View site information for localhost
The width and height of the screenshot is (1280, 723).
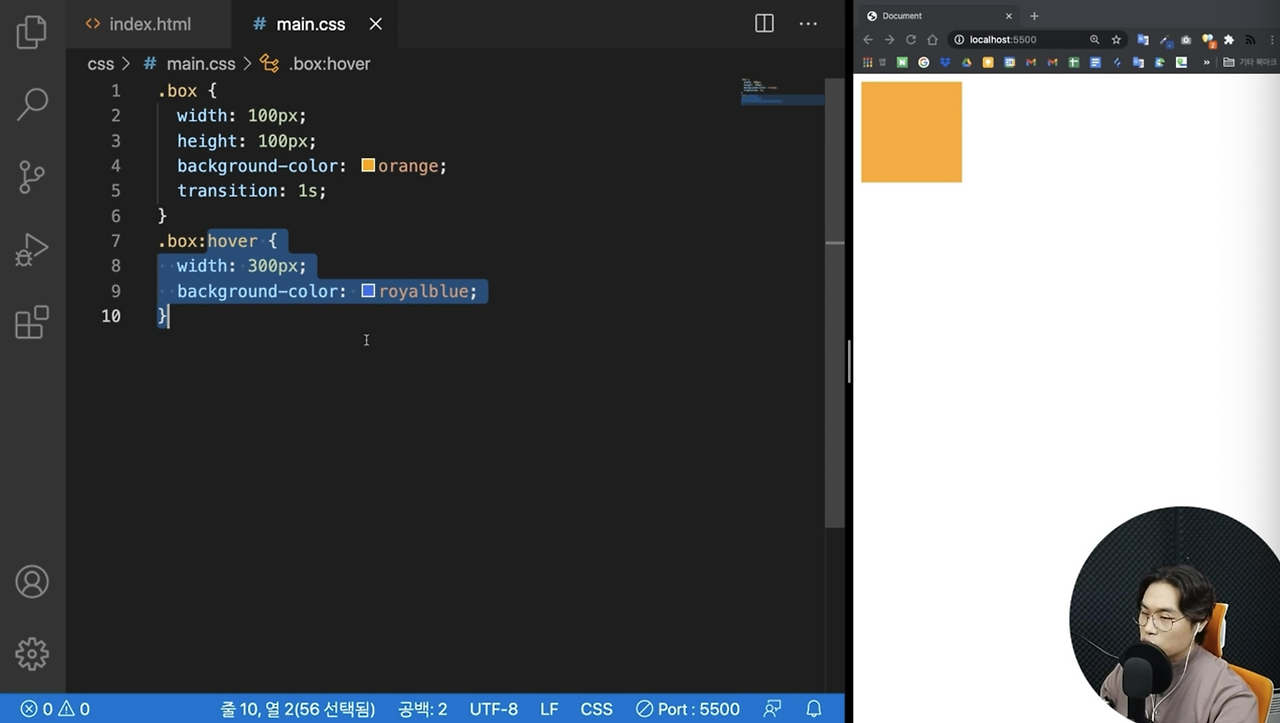(959, 40)
